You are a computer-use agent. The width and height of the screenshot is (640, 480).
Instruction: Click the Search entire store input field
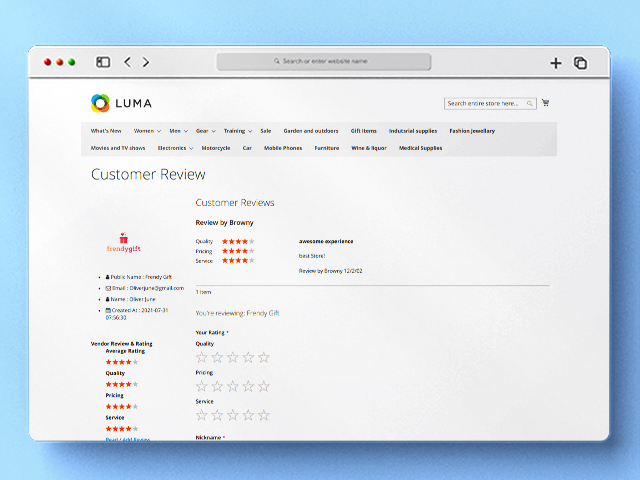pyautogui.click(x=484, y=103)
